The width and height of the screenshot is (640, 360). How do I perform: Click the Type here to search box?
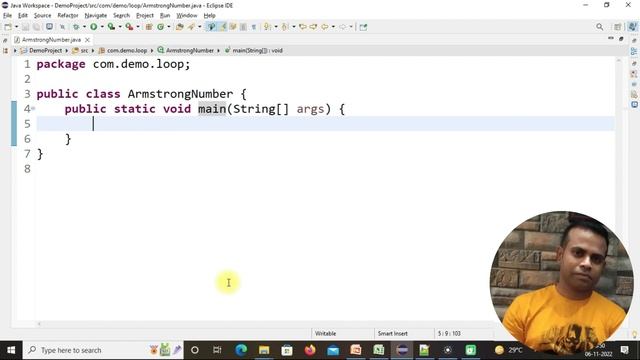pos(103,350)
